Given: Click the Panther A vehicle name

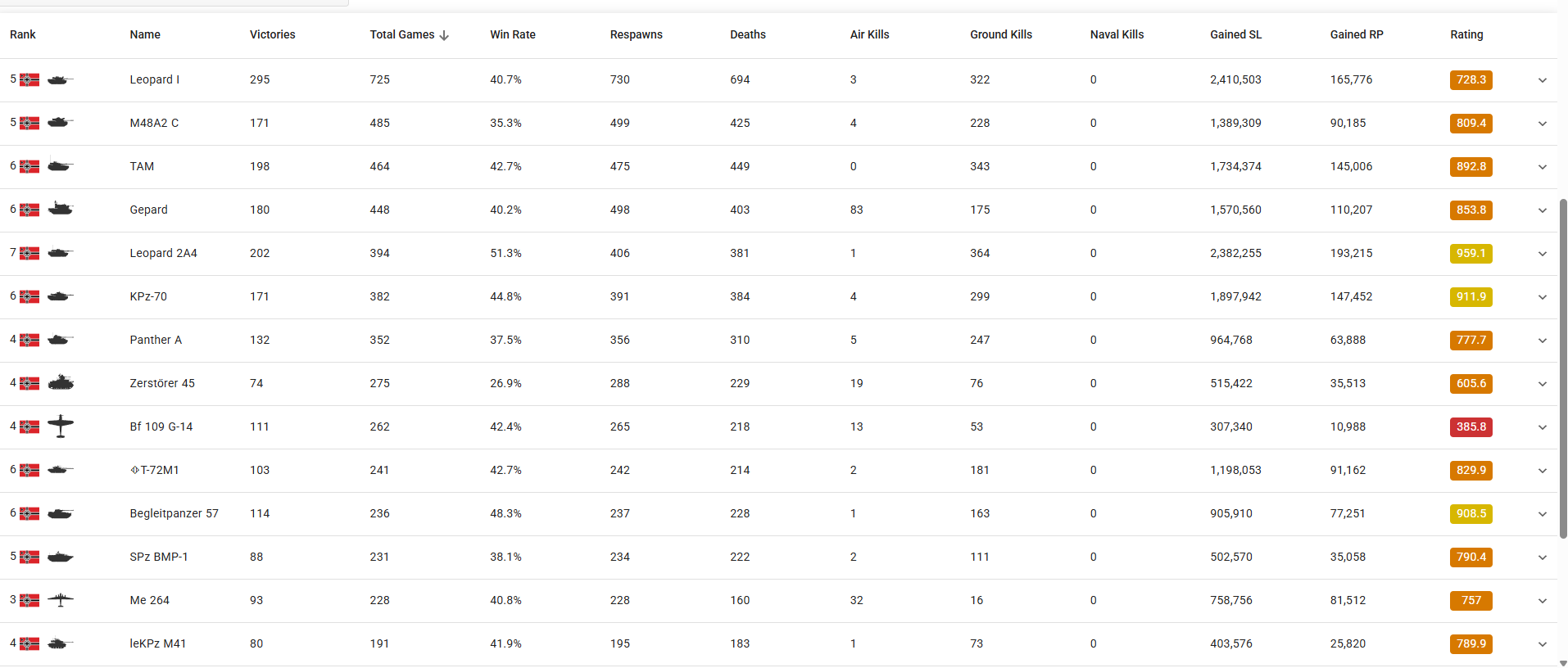Looking at the screenshot, I should (156, 340).
